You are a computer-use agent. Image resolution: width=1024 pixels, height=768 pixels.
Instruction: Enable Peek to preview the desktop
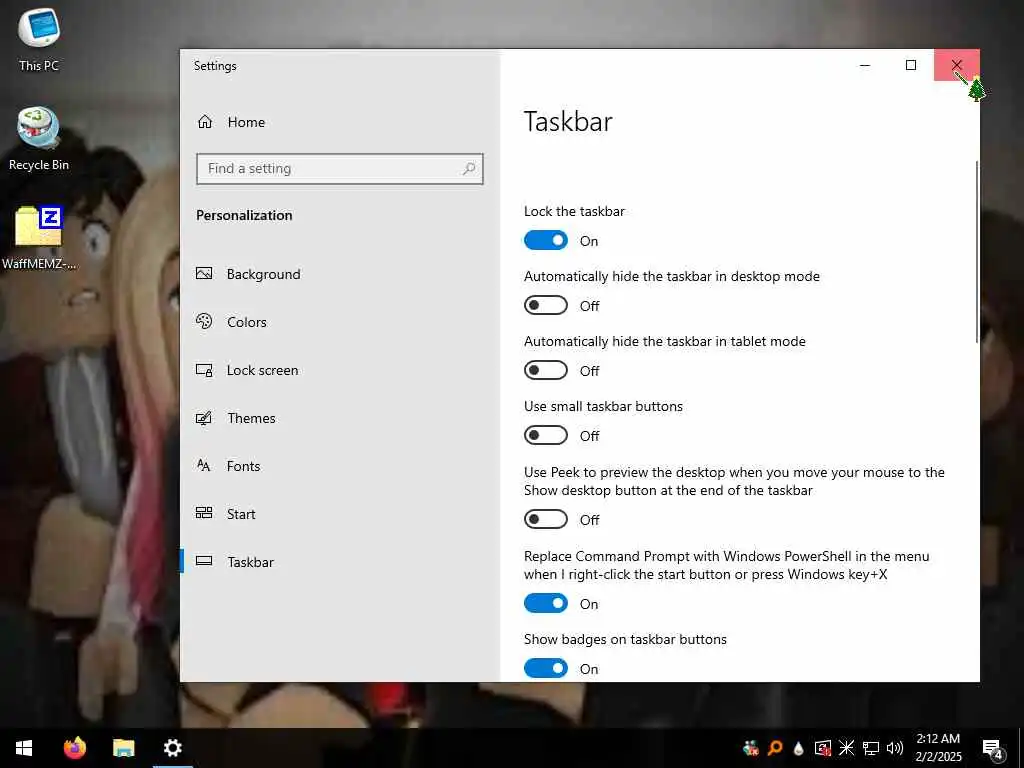coord(546,519)
